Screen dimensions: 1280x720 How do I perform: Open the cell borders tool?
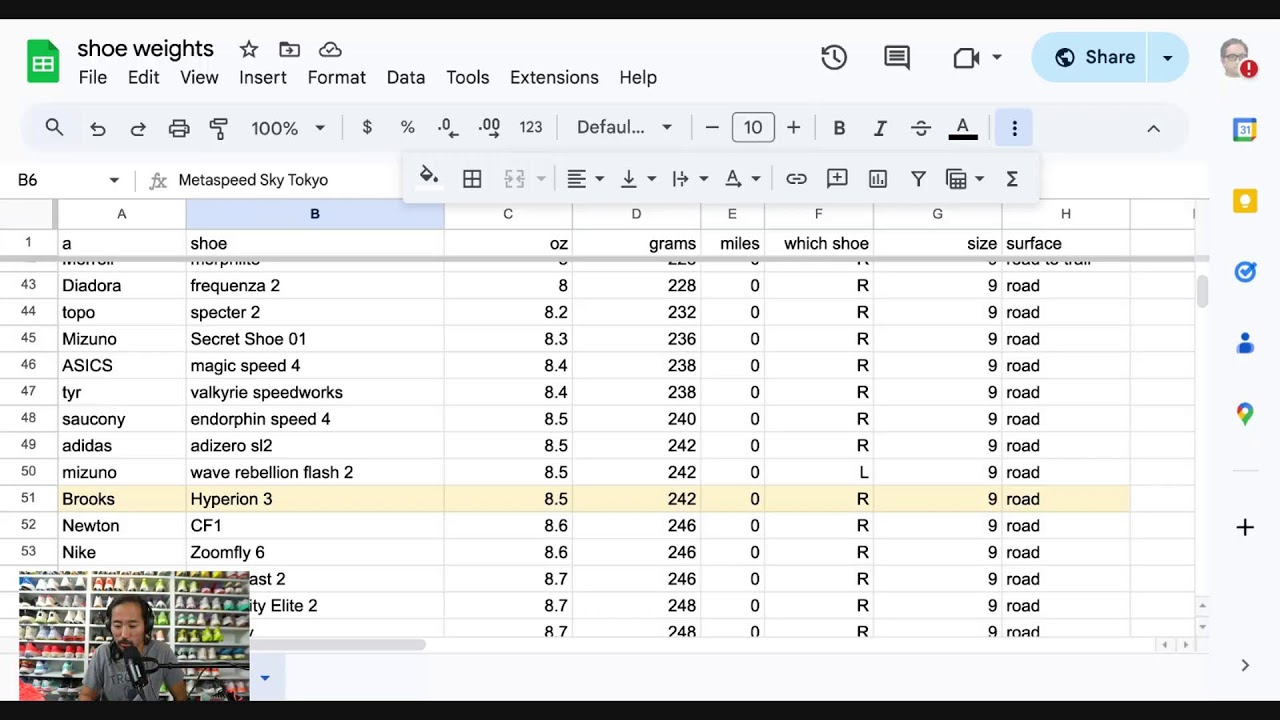pyautogui.click(x=472, y=179)
